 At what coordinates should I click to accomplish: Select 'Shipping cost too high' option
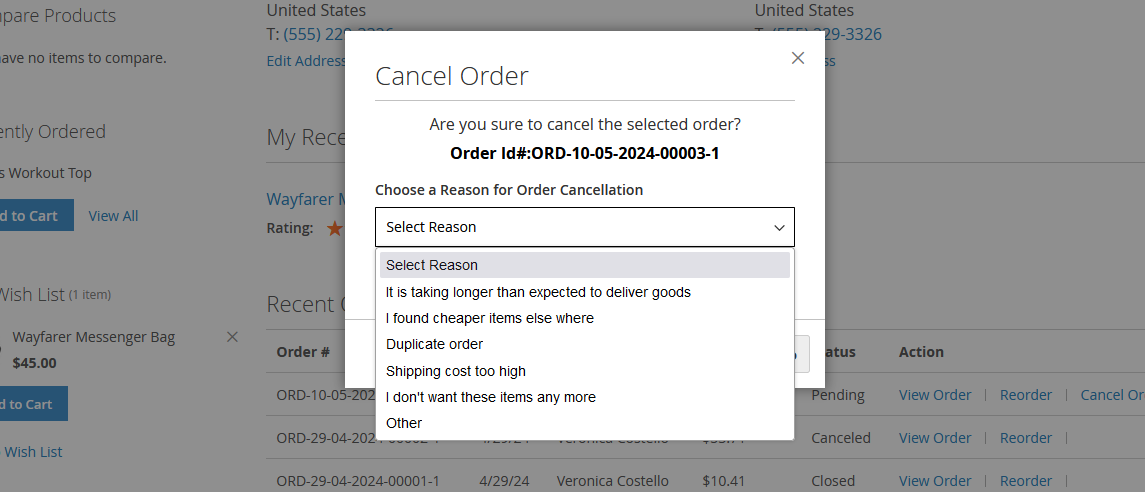(x=455, y=371)
